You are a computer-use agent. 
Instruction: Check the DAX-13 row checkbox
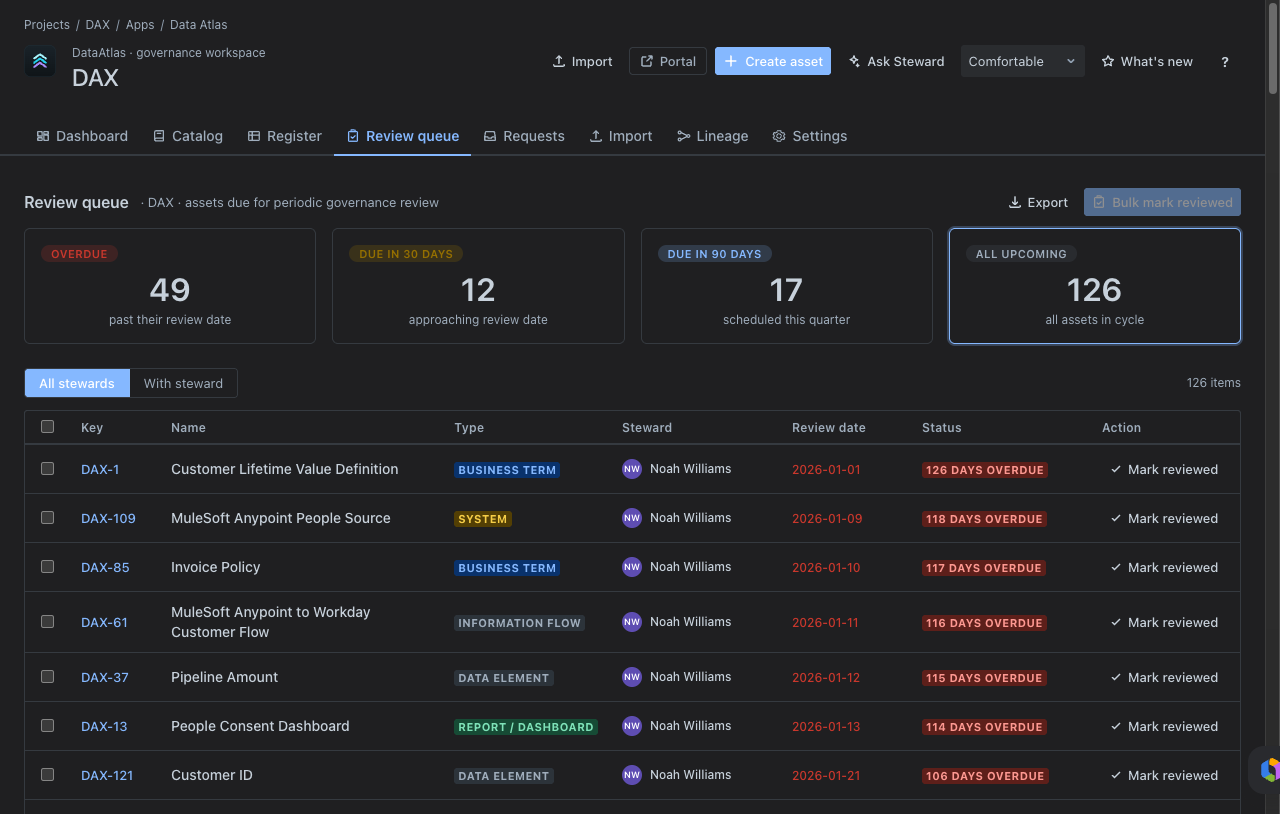coord(47,725)
